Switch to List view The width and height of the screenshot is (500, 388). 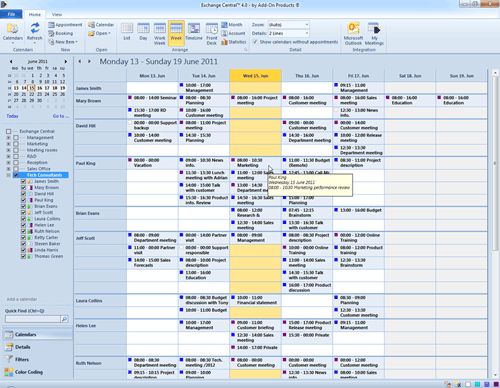click(x=127, y=32)
